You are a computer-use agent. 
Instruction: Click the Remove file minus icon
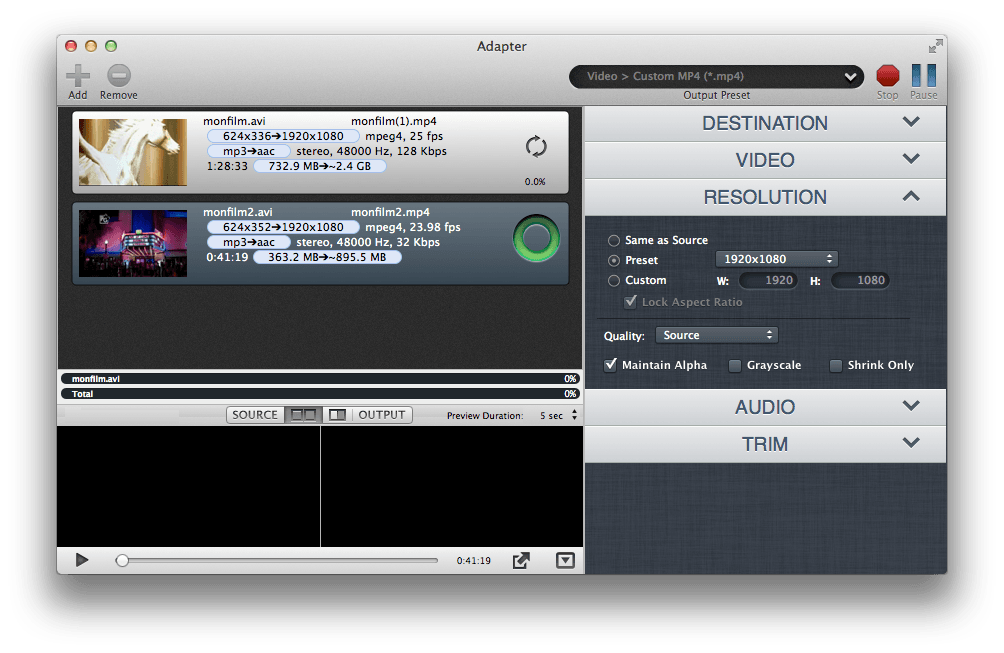pyautogui.click(x=119, y=76)
